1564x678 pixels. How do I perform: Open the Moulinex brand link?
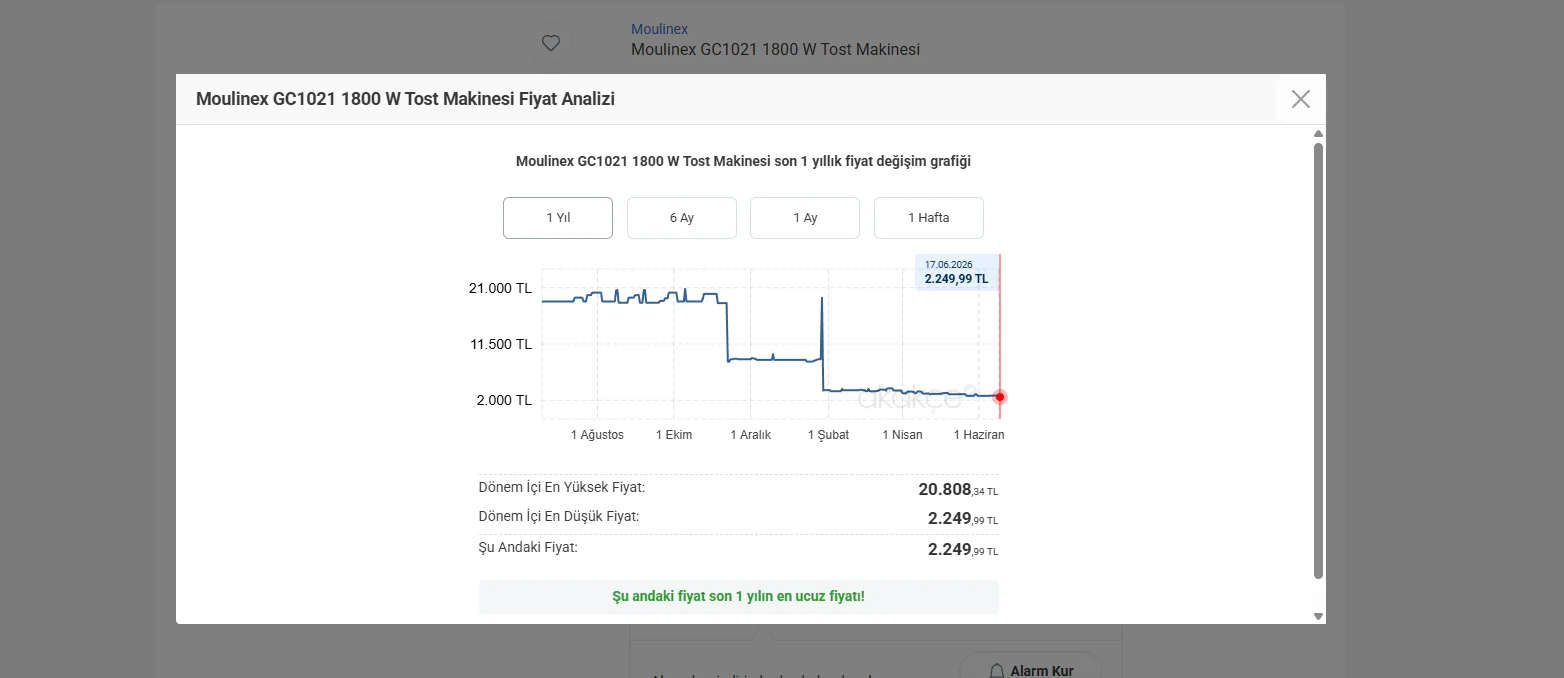coord(659,29)
